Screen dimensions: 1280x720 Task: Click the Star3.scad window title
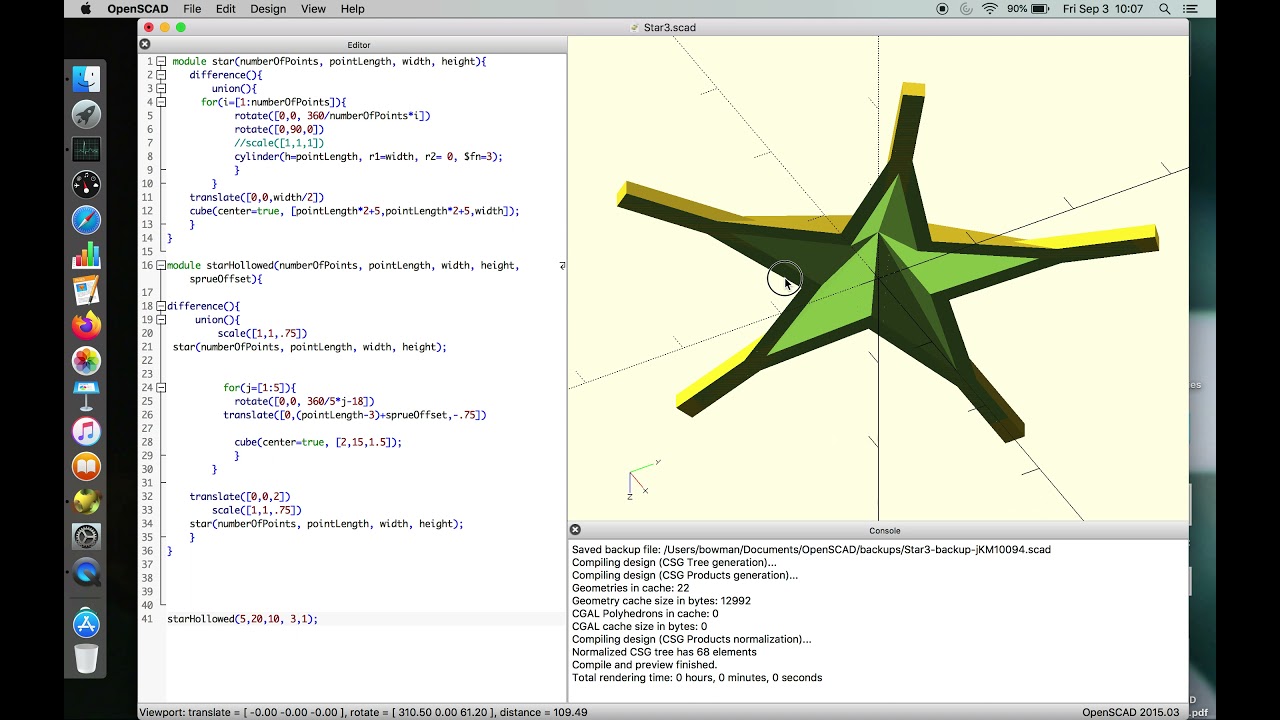pos(670,27)
